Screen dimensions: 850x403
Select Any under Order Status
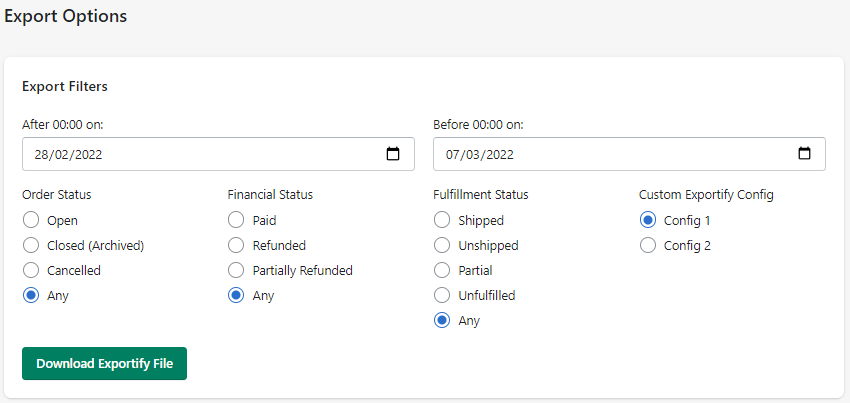point(31,296)
